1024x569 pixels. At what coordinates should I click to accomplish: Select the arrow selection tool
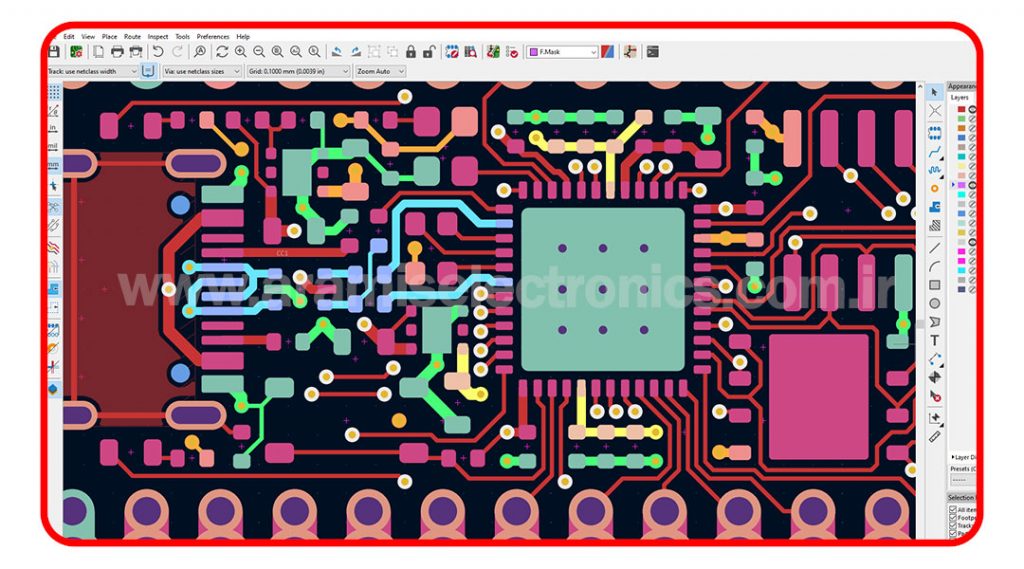935,92
